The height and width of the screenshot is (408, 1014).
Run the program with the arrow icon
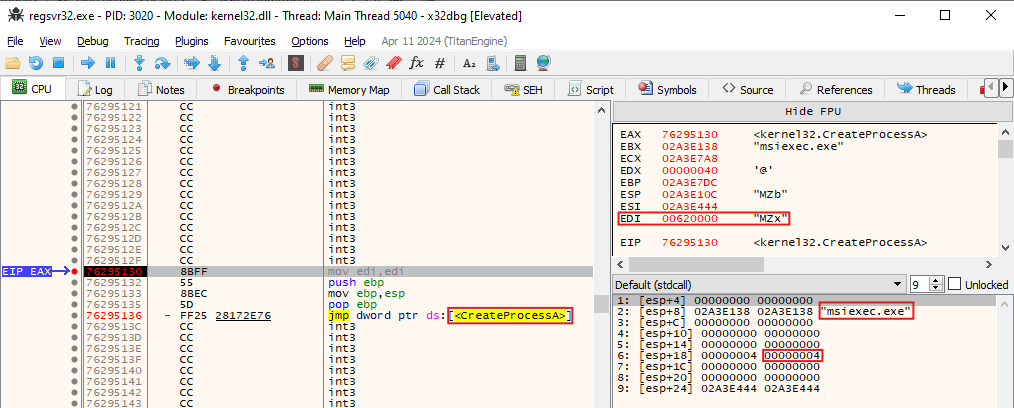tap(88, 63)
